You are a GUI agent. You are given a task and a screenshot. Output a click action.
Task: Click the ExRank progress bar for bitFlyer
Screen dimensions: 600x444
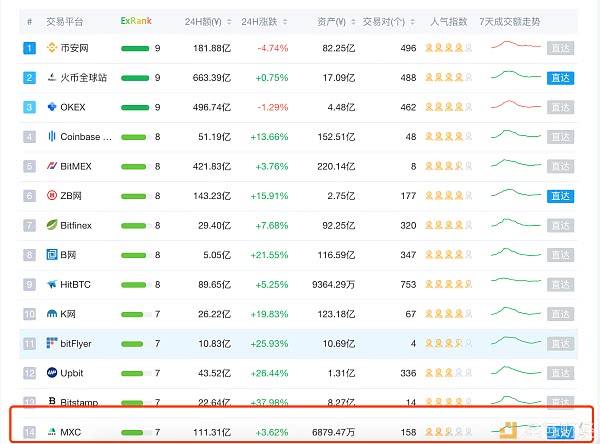point(134,344)
